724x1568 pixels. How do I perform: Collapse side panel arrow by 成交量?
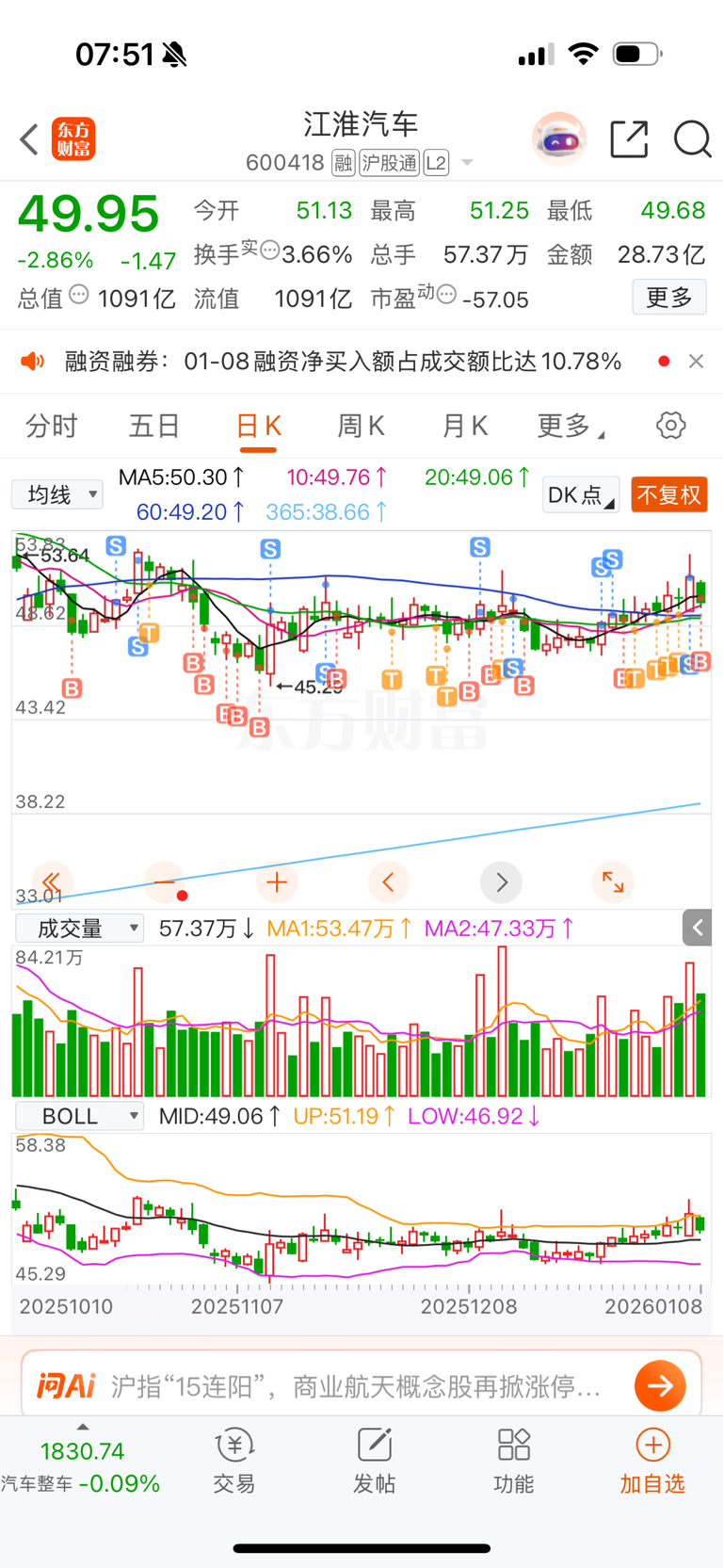click(697, 928)
